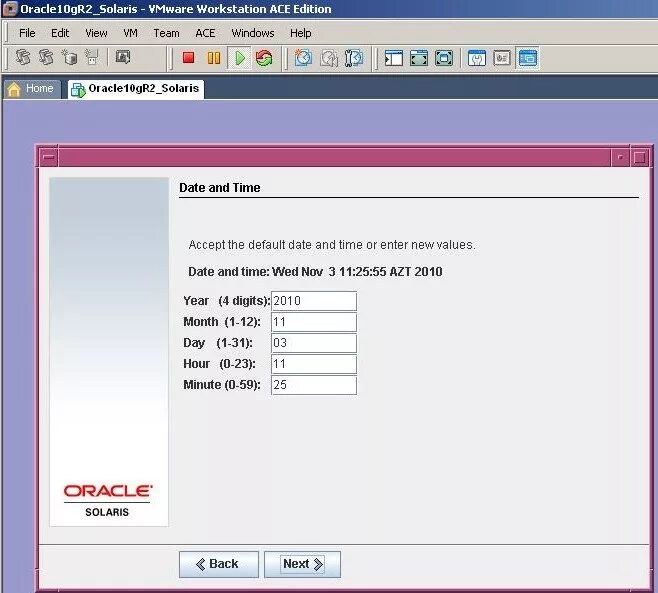
Task: Click the VMware title bar application icon
Action: 10,9
